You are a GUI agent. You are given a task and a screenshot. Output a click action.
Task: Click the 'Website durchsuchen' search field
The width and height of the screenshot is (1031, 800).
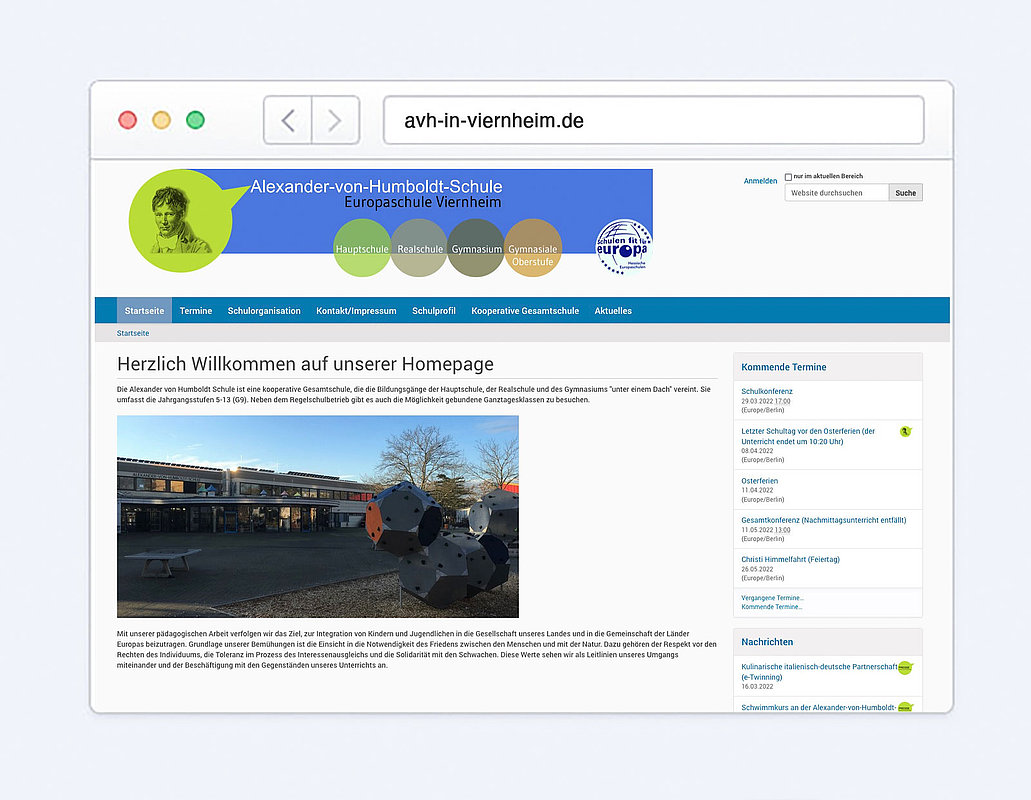pyautogui.click(x=836, y=193)
